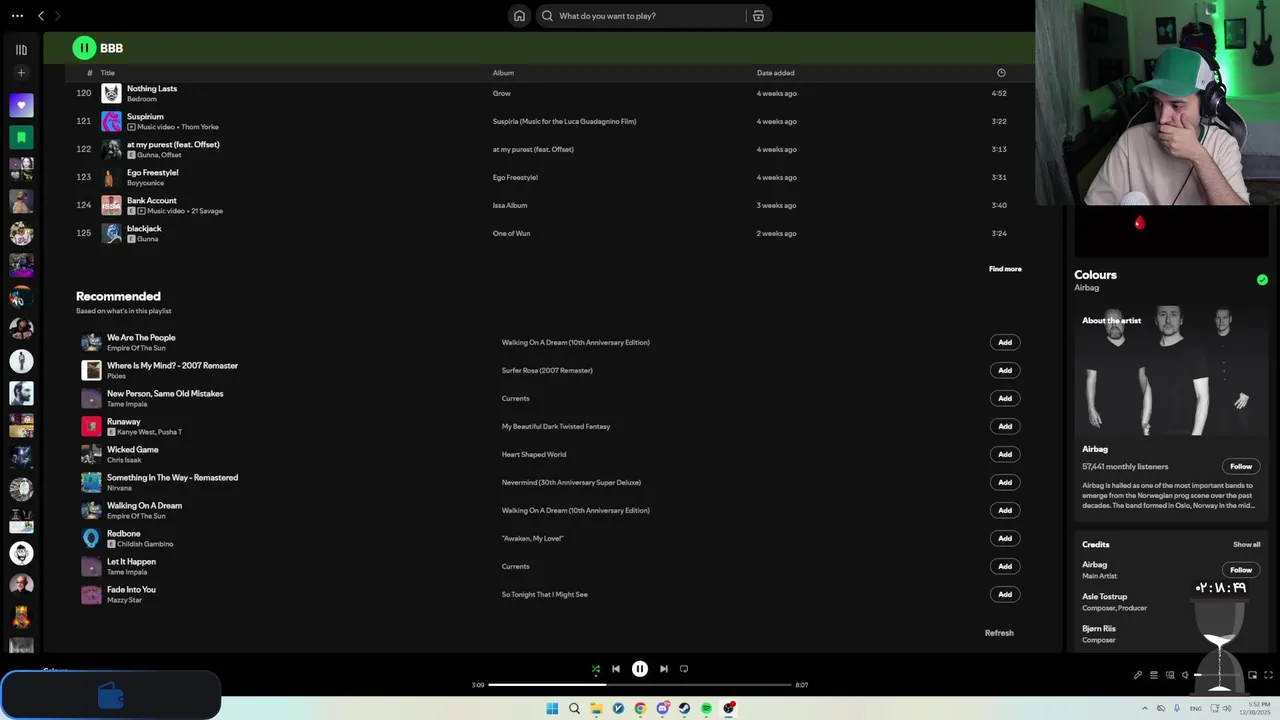Click the Album column header
Viewport: 1280px width, 720px height.
[503, 73]
